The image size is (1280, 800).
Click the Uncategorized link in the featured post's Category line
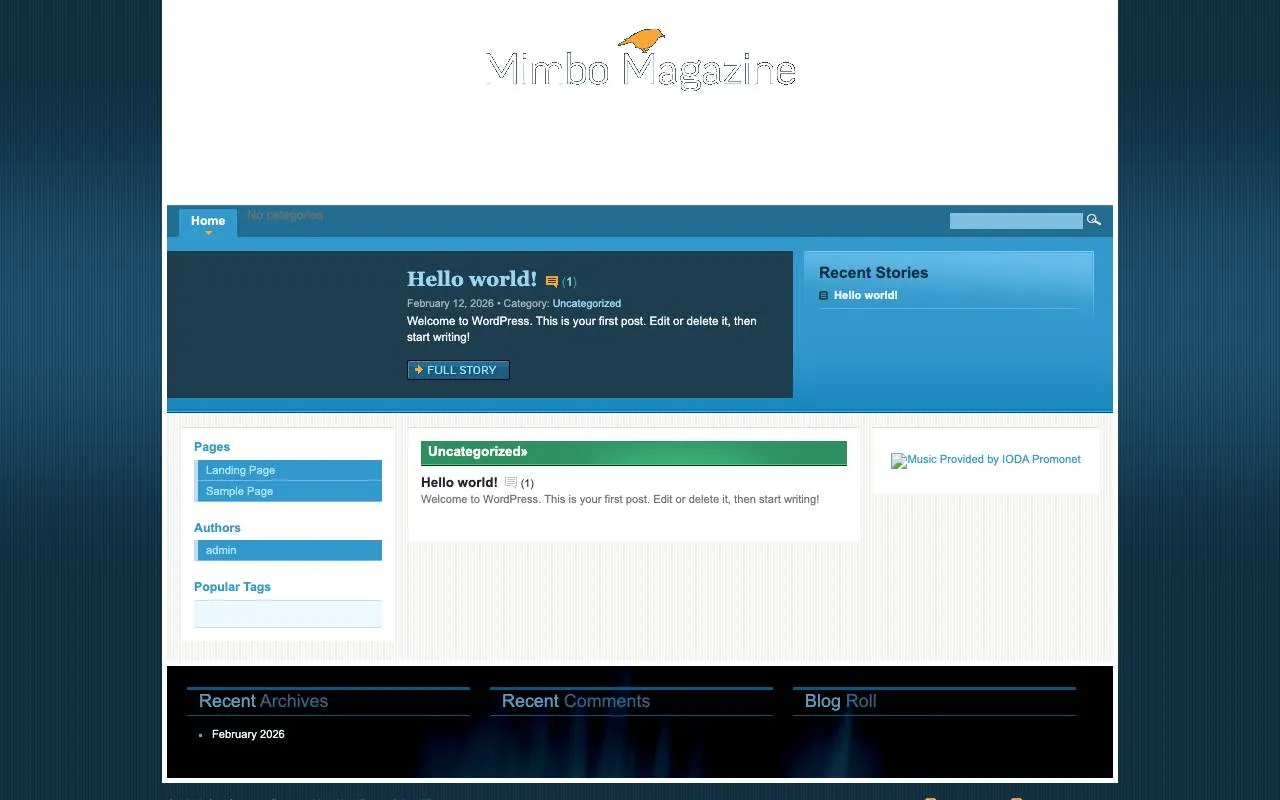[587, 304]
